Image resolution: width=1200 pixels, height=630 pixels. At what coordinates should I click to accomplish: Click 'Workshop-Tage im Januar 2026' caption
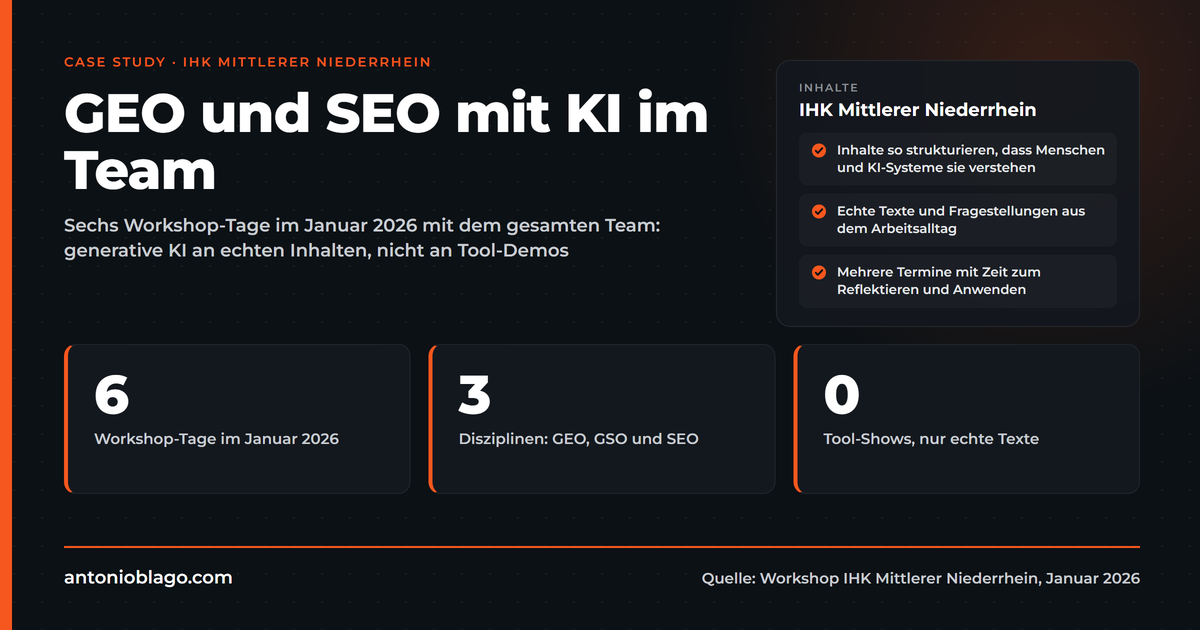[216, 439]
